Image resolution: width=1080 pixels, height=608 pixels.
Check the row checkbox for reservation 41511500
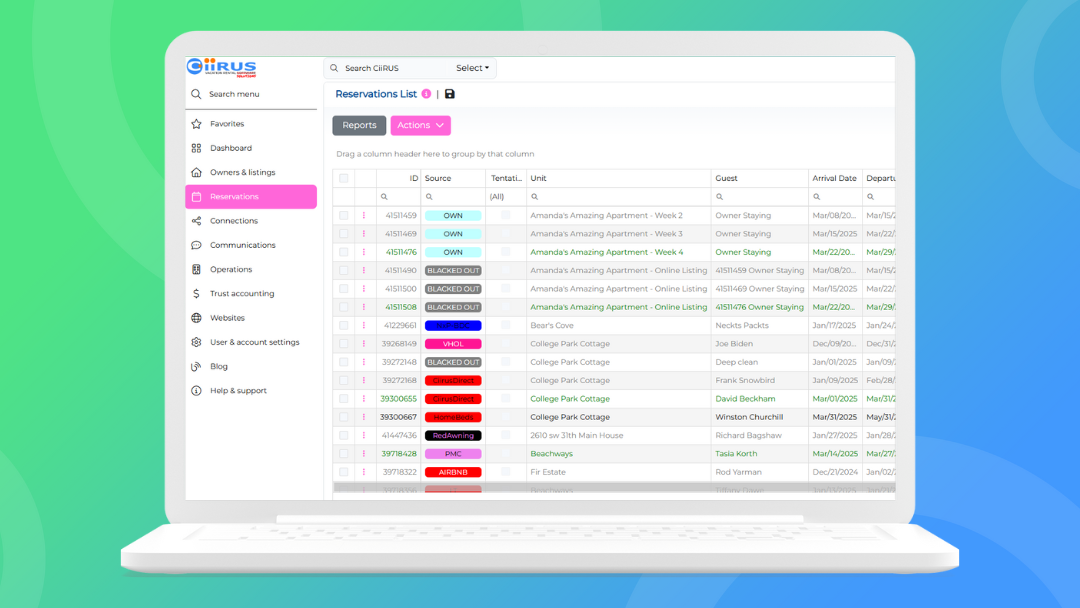[344, 289]
